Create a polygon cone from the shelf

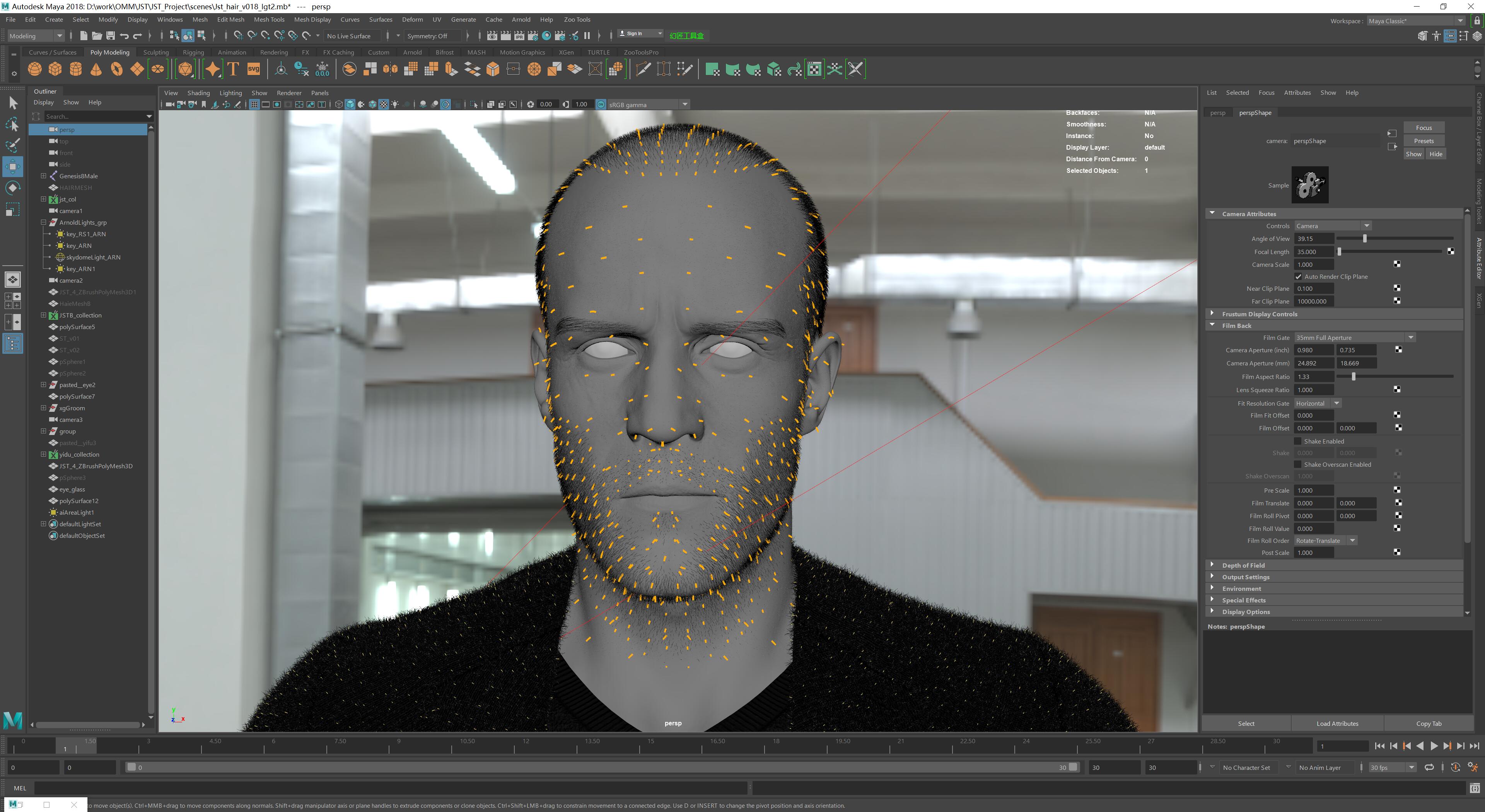tap(96, 69)
